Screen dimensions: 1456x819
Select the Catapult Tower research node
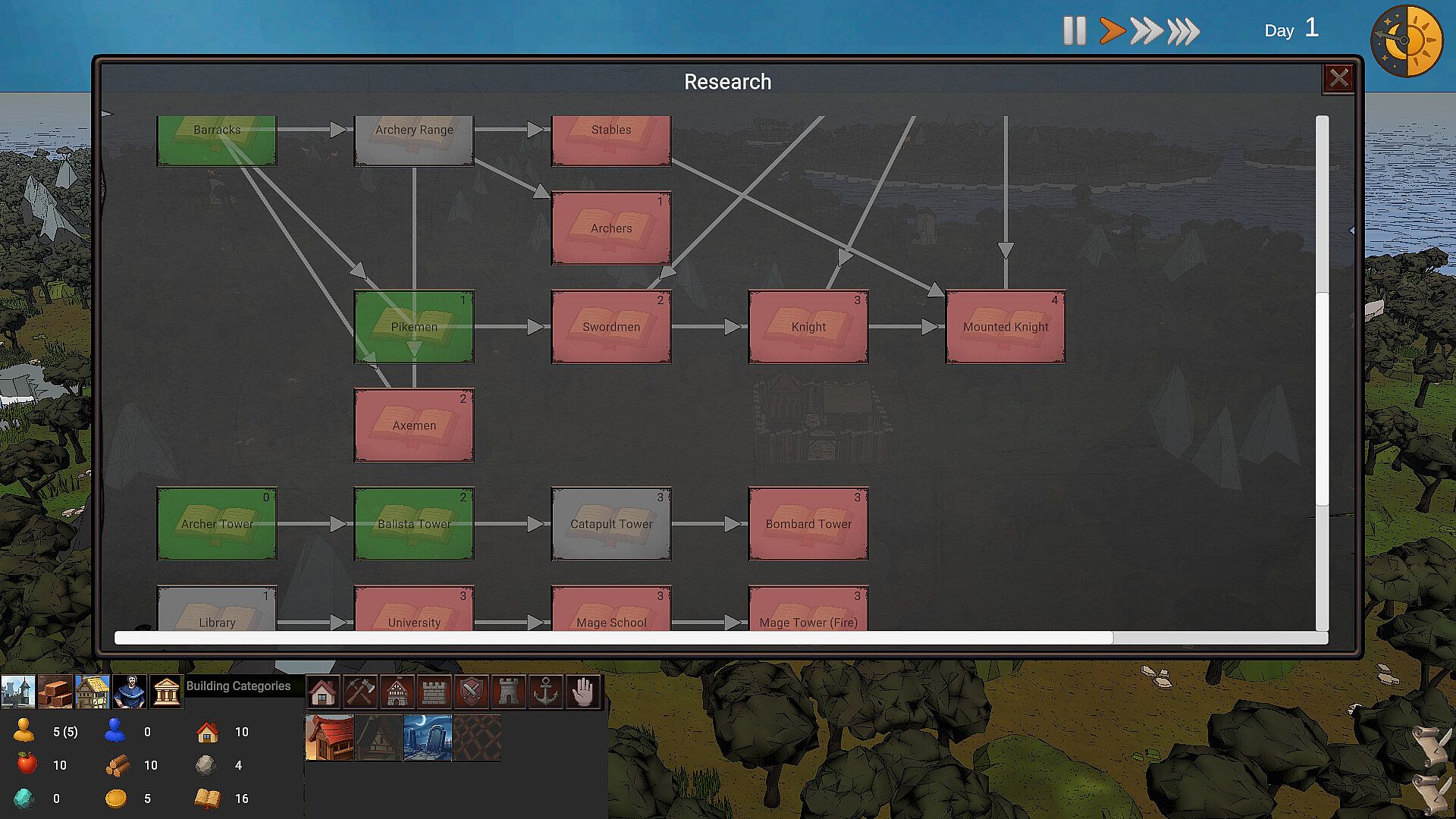pos(611,524)
